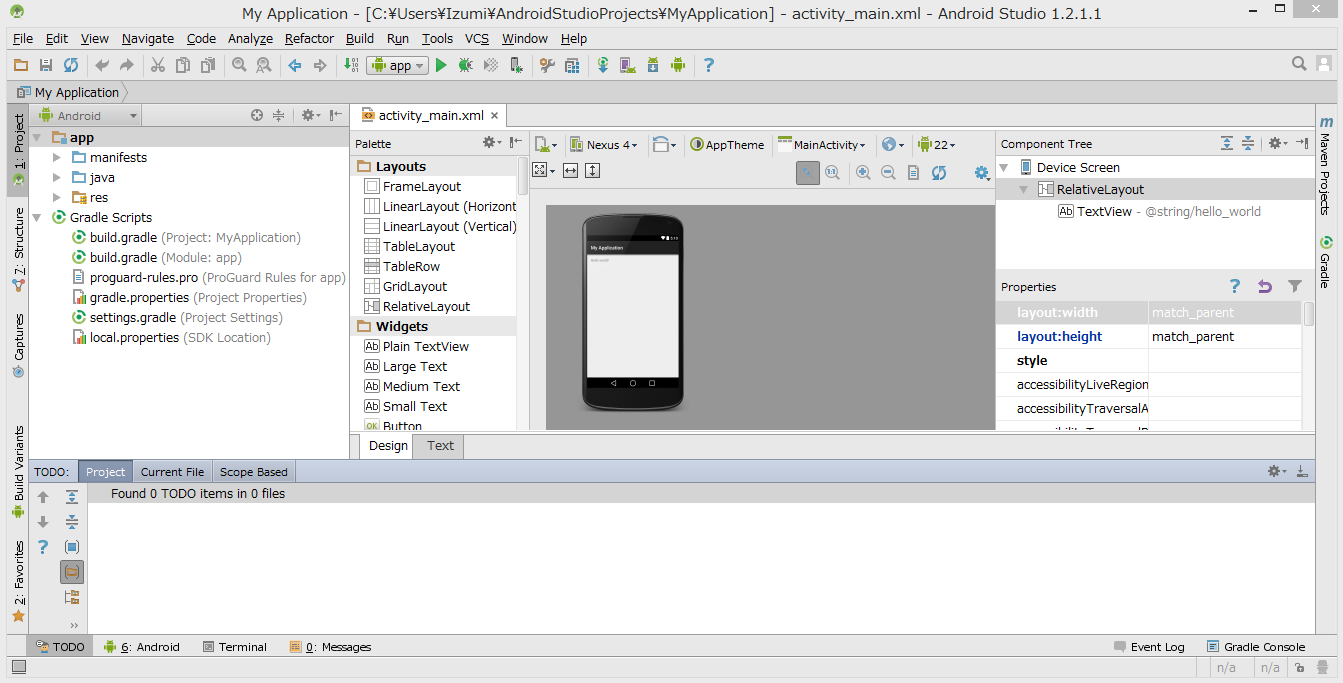Image resolution: width=1343 pixels, height=683 pixels.
Task: Collapse the RelativeLayout node in Component Tree
Action: point(1024,189)
